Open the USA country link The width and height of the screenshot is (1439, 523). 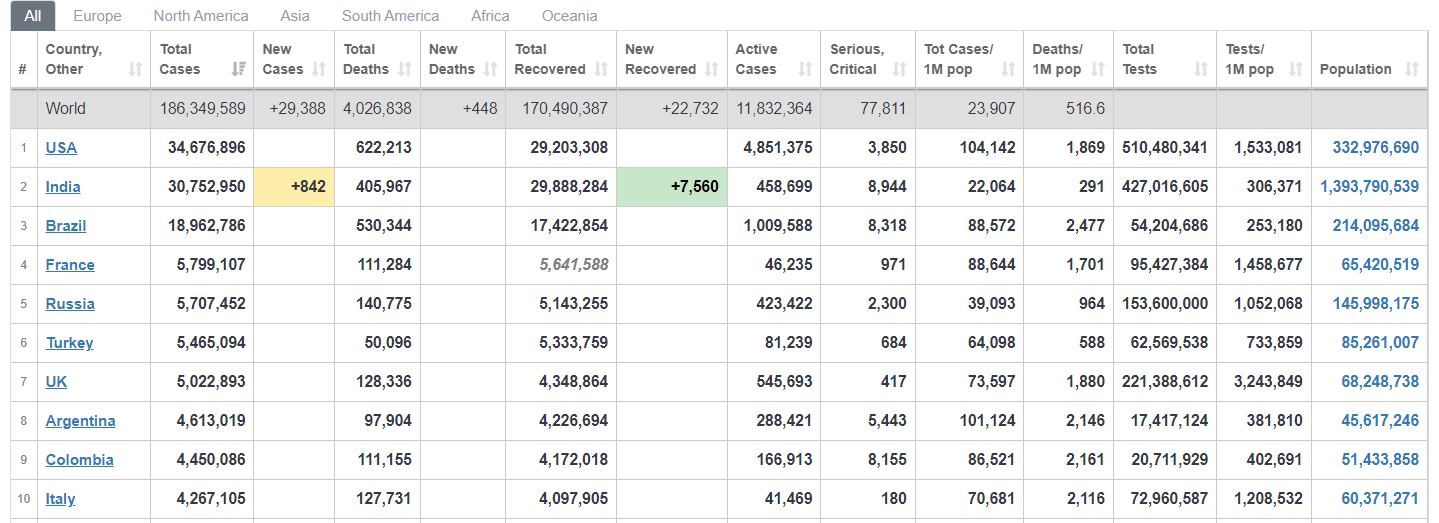(x=61, y=148)
